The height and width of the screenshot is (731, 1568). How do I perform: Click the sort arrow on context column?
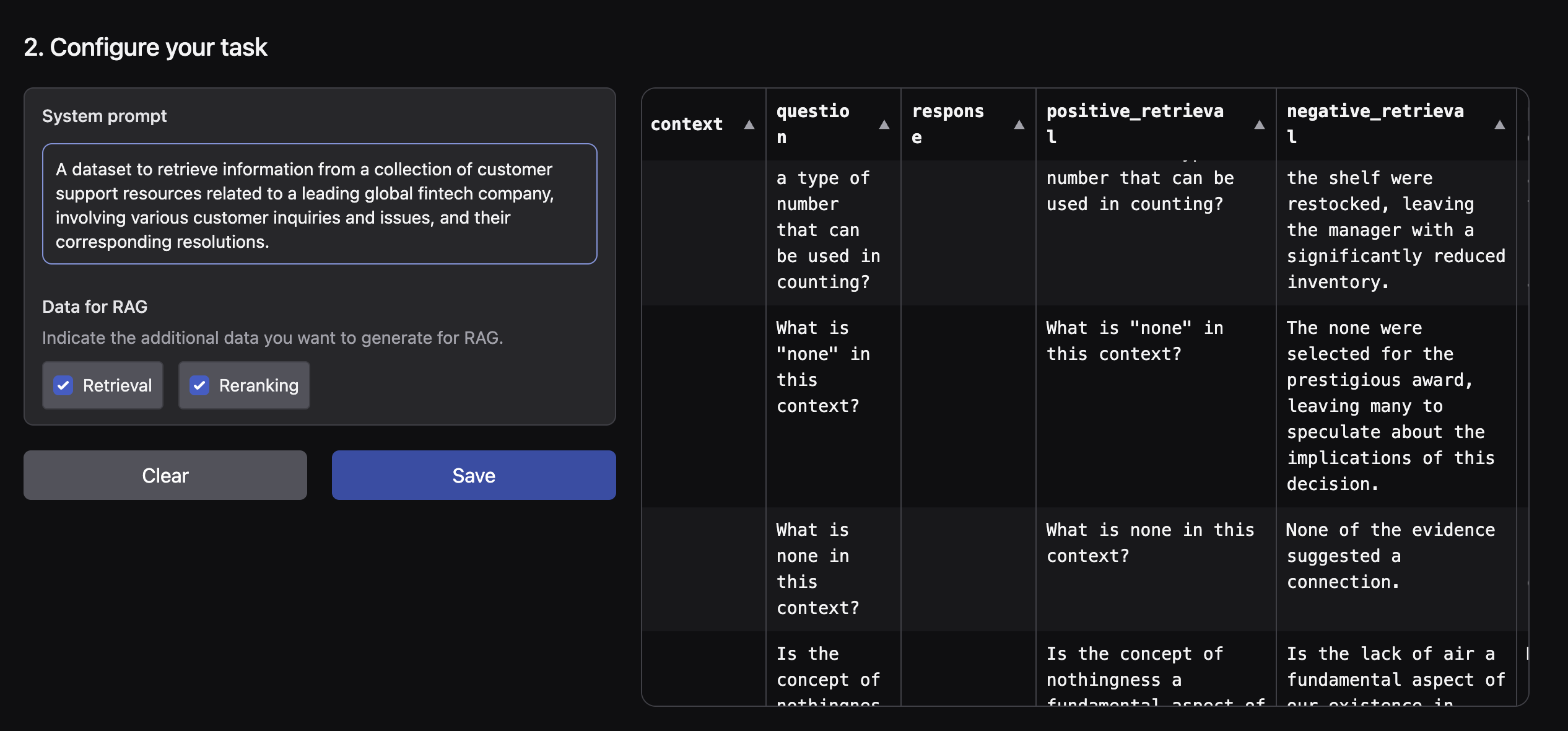[749, 125]
